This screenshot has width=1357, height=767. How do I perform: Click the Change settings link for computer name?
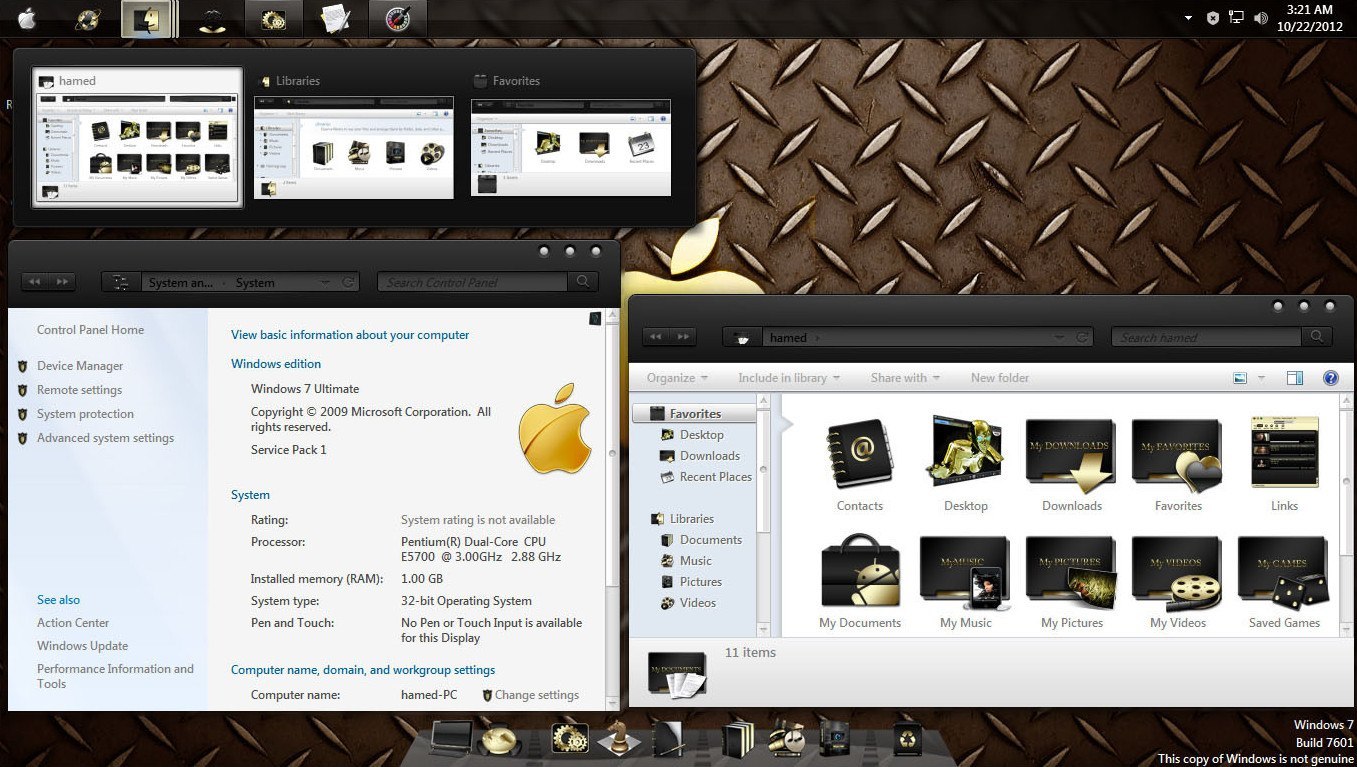(537, 694)
